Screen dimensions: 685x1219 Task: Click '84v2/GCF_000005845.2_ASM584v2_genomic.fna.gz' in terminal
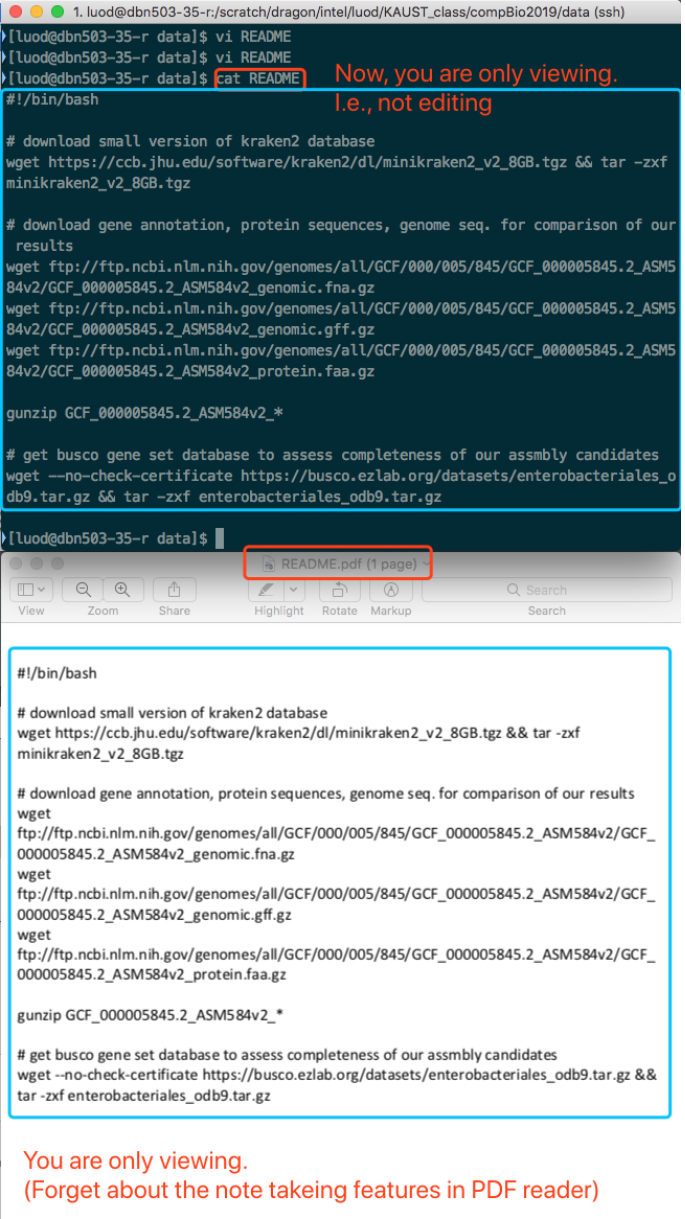190,287
